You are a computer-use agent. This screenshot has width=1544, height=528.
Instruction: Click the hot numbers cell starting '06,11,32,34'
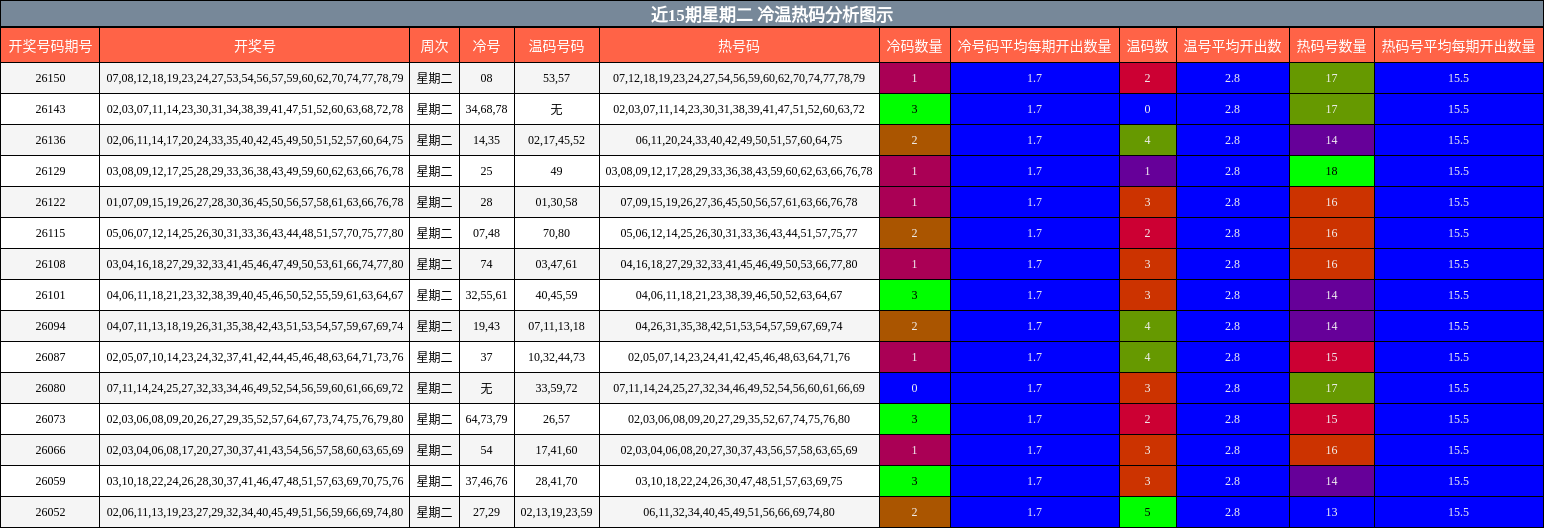pos(739,512)
